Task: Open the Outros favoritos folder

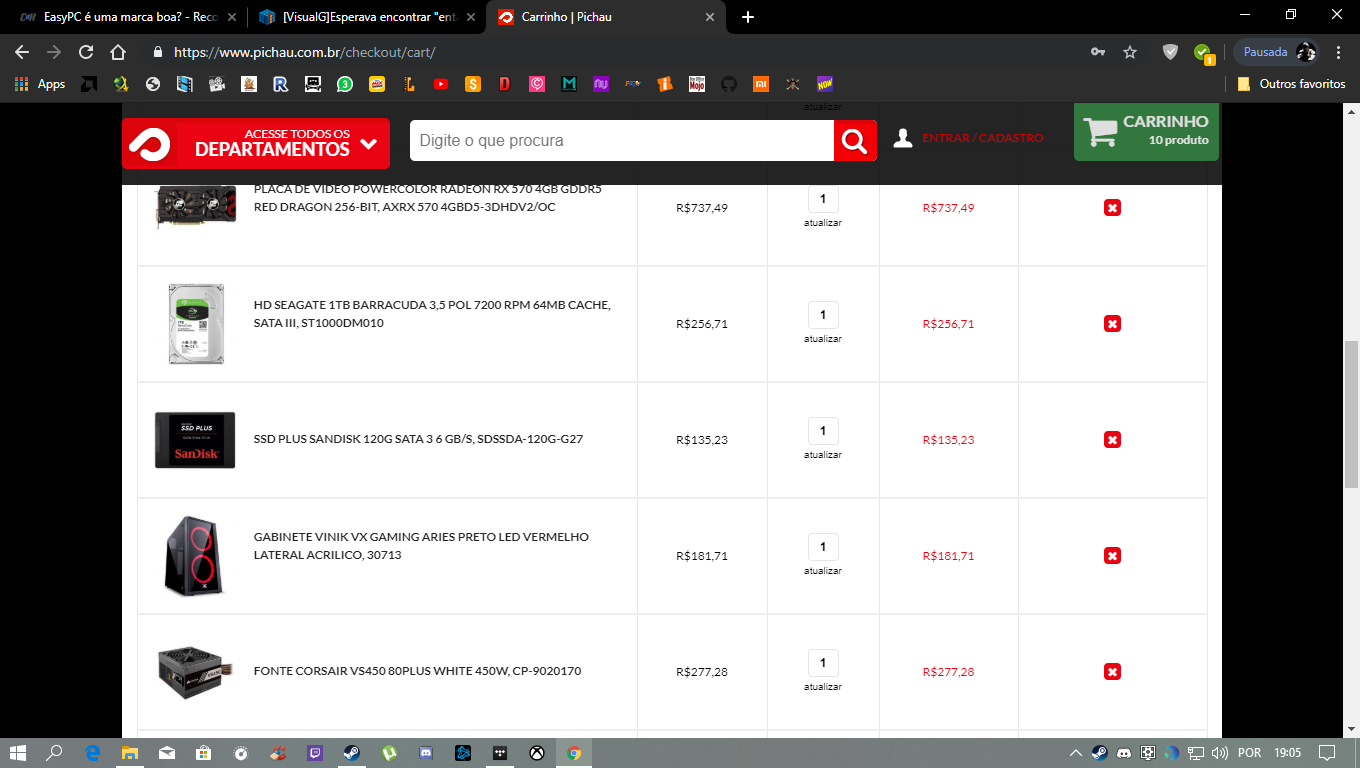Action: (1292, 84)
